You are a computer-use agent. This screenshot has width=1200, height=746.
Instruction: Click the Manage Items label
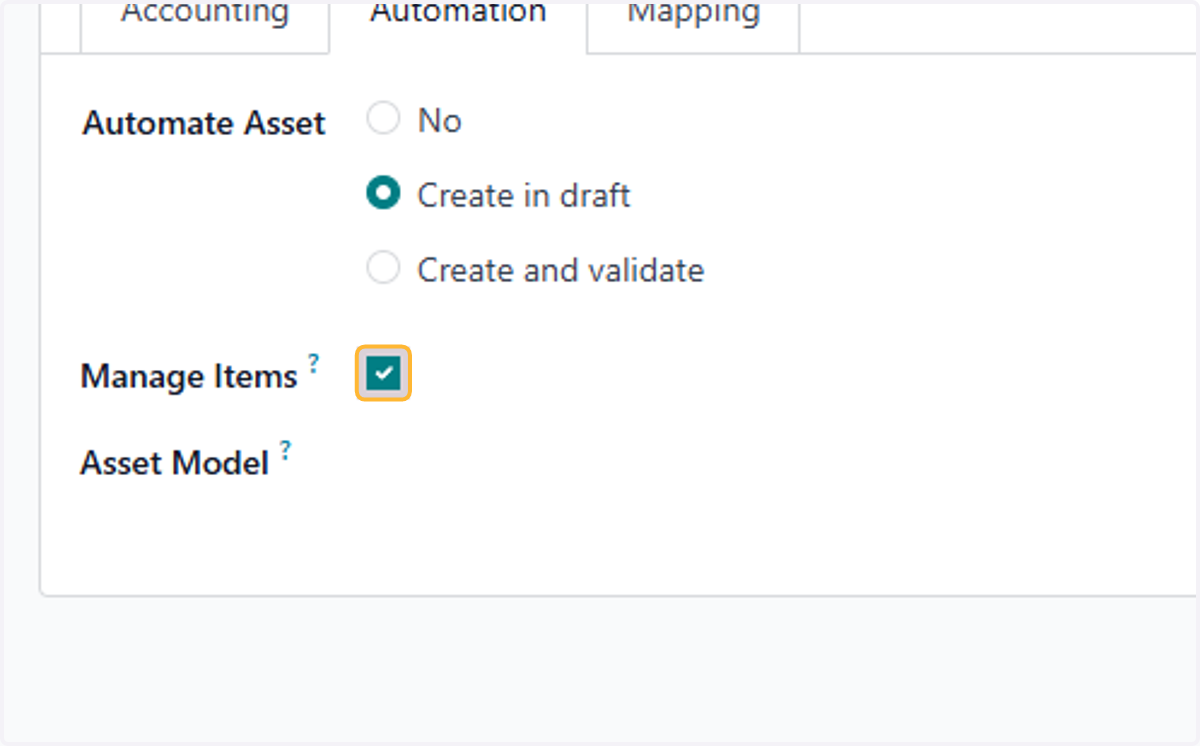tap(189, 376)
